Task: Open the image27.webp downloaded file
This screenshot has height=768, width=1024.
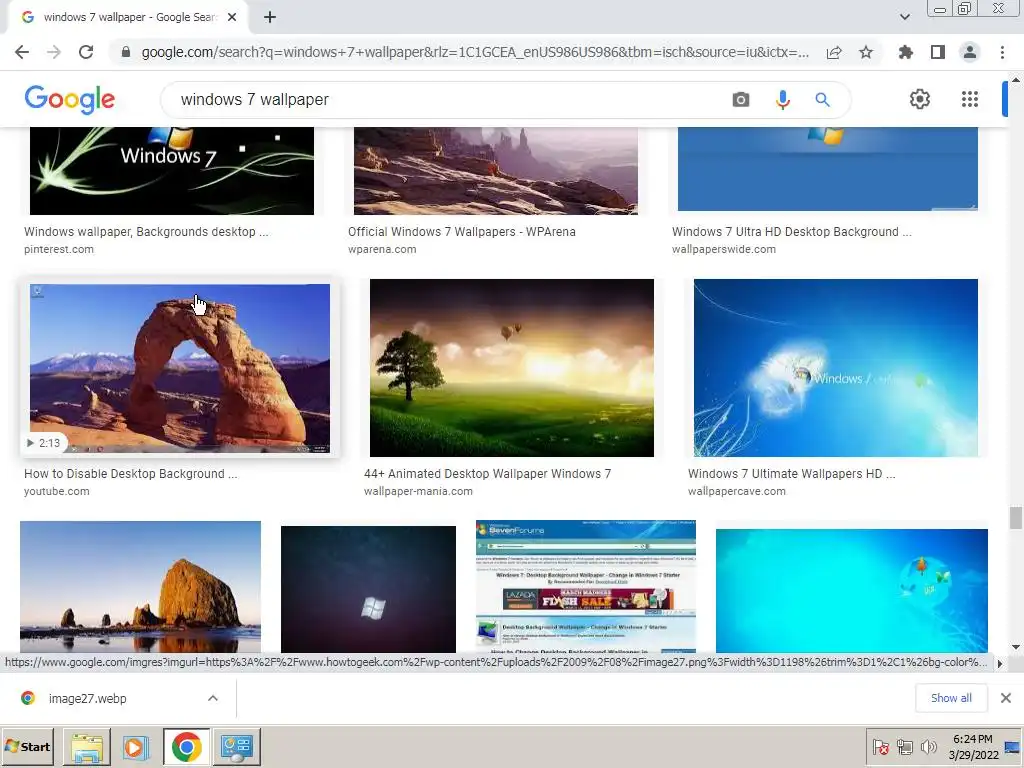Action: (x=88, y=698)
